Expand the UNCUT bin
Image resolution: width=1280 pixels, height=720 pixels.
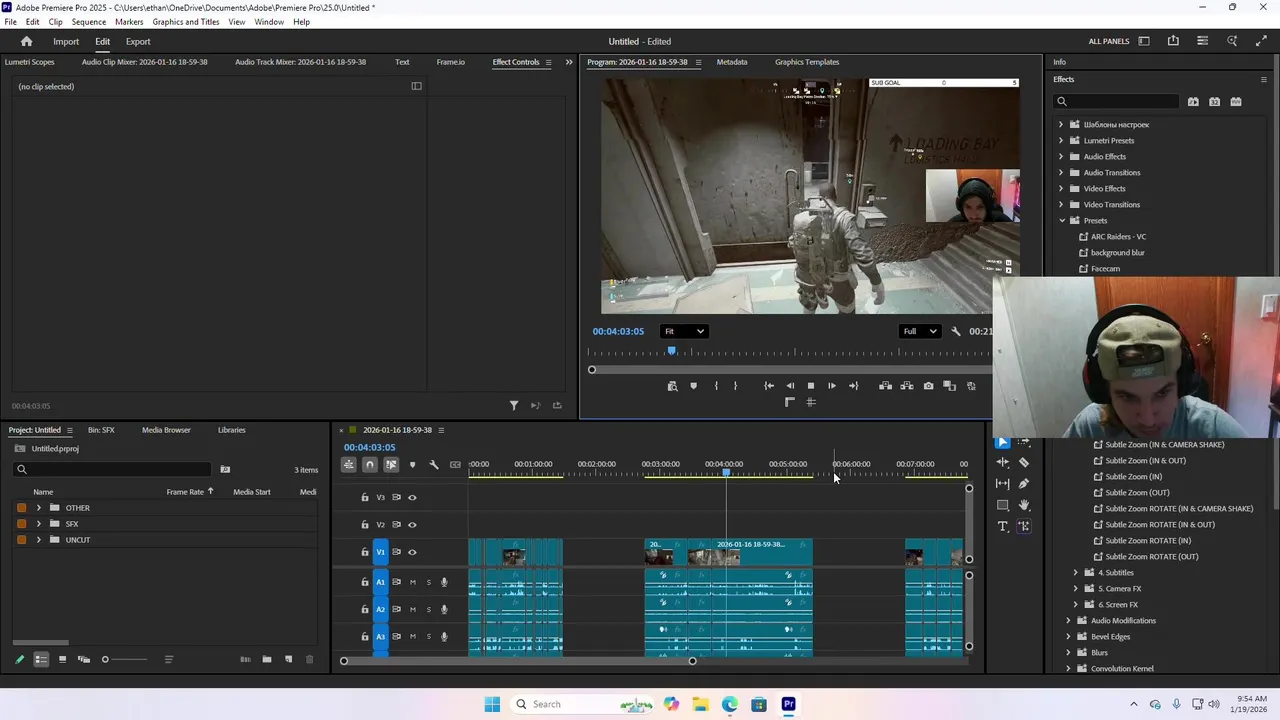pos(39,540)
